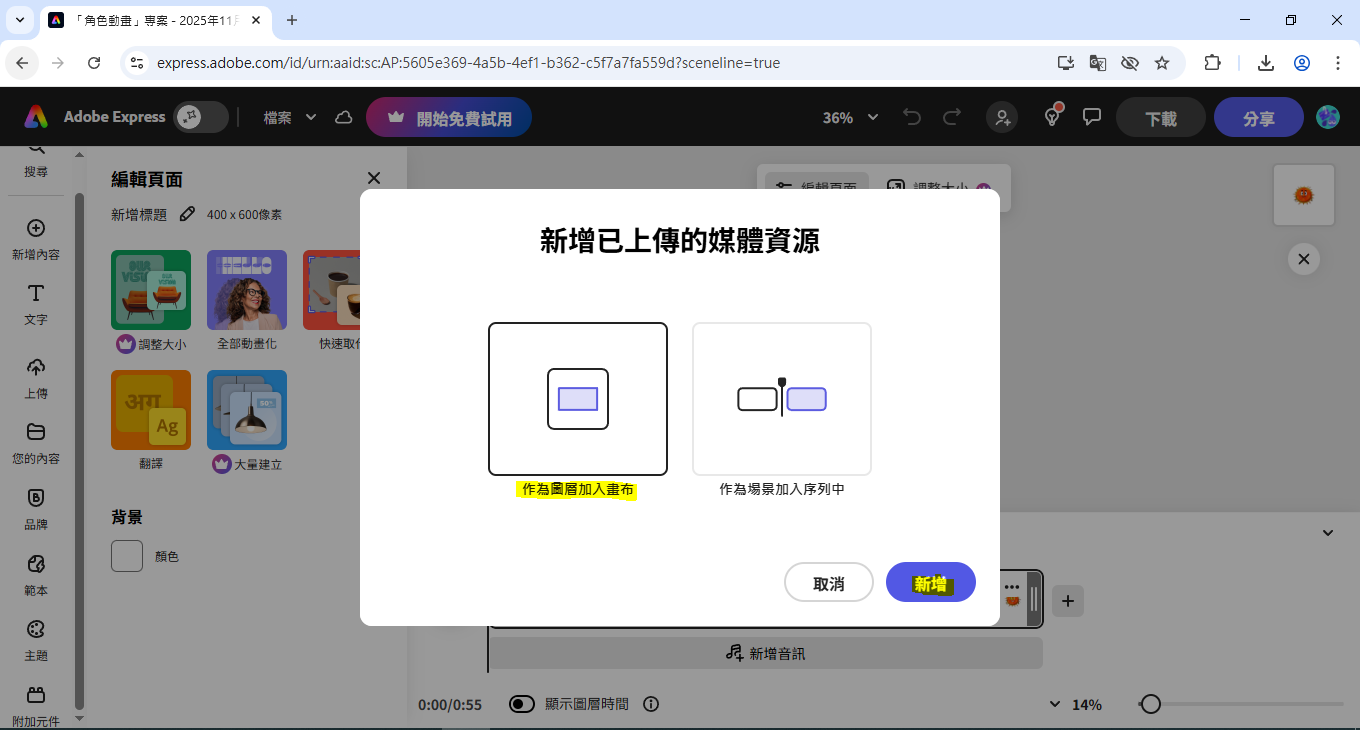Open the File menu dropdown
Viewport: 1360px width, 730px height.
tap(289, 118)
